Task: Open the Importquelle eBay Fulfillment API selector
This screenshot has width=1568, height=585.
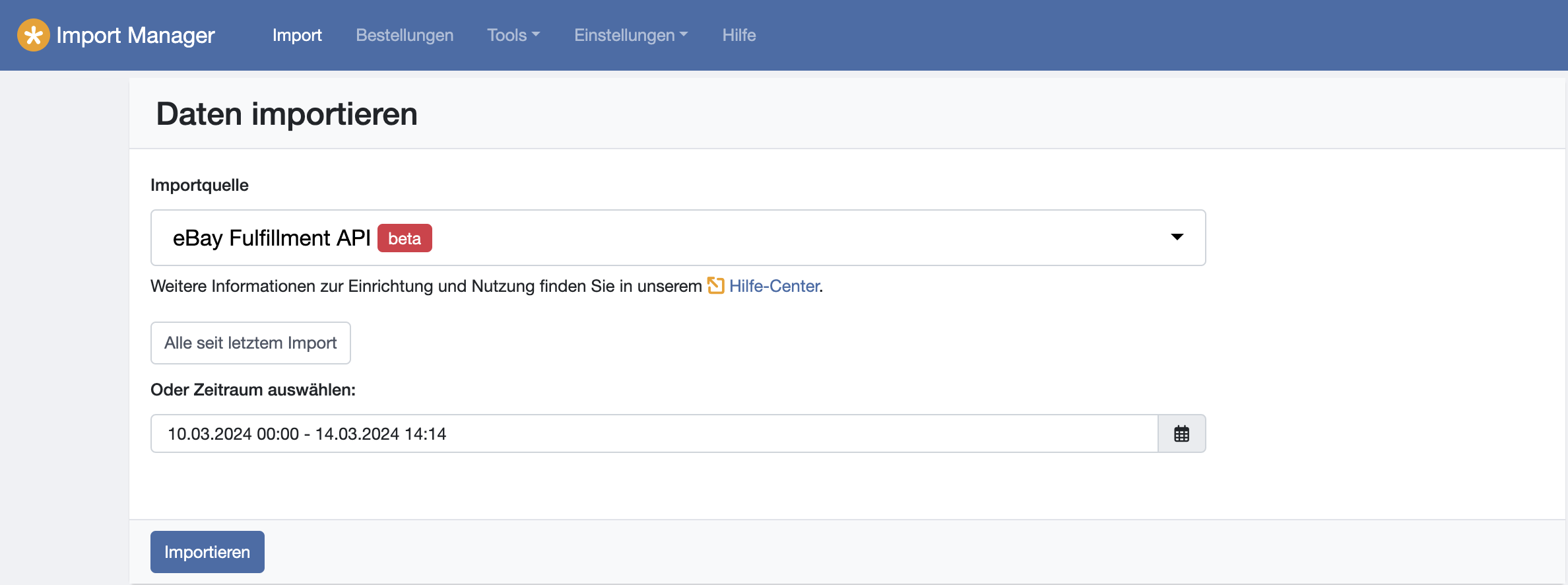Action: (660, 238)
